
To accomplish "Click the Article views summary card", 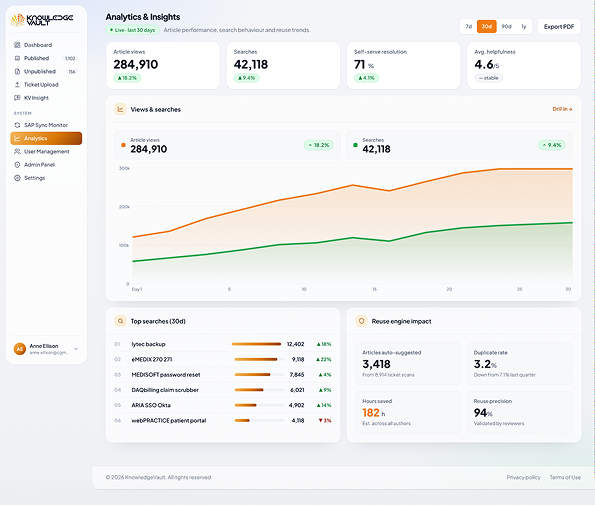I will 163,66.
